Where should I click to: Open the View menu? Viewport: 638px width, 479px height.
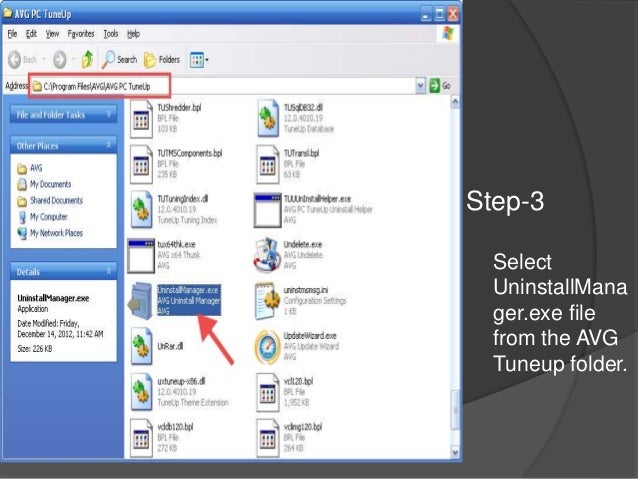52,34
